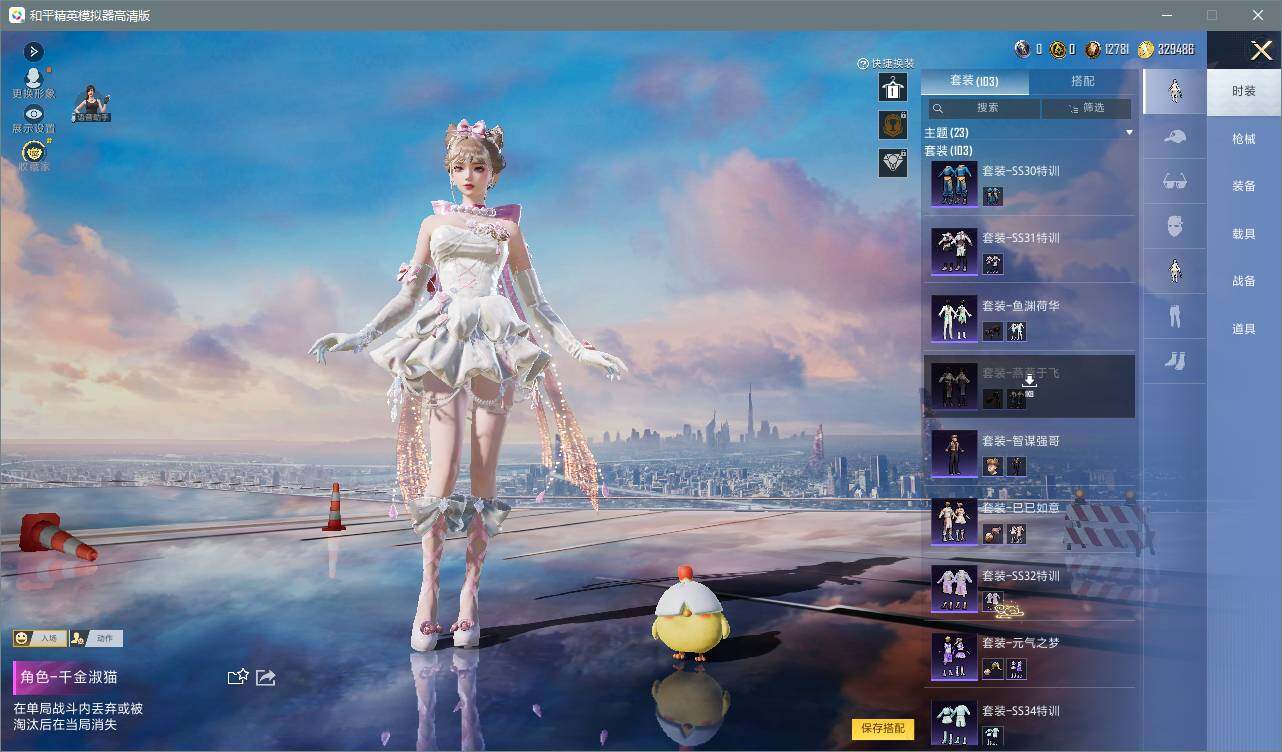
Task: Open the 筛选 filter dropdown
Action: coord(1086,108)
